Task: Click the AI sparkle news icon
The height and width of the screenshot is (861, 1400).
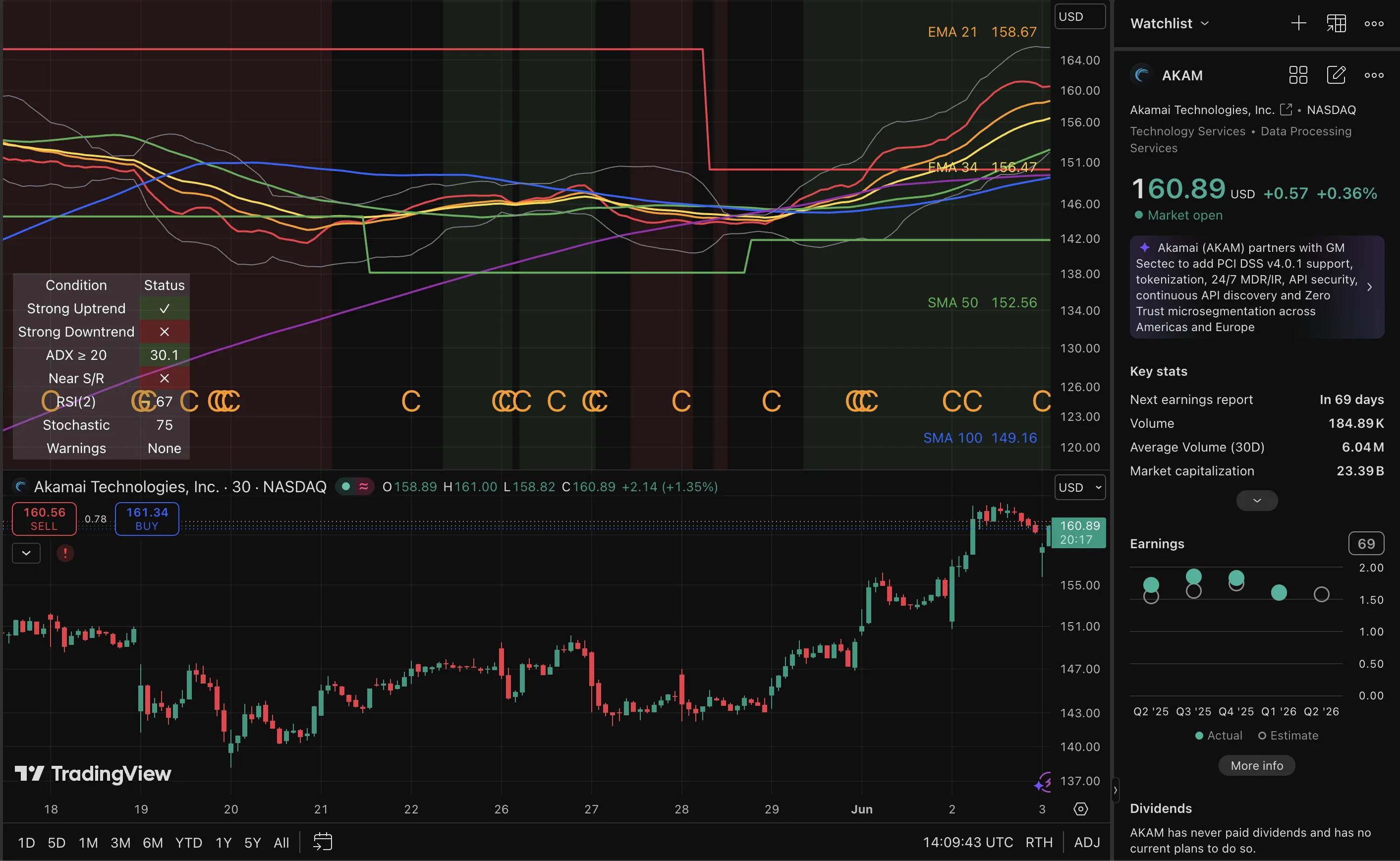Action: (x=1144, y=247)
